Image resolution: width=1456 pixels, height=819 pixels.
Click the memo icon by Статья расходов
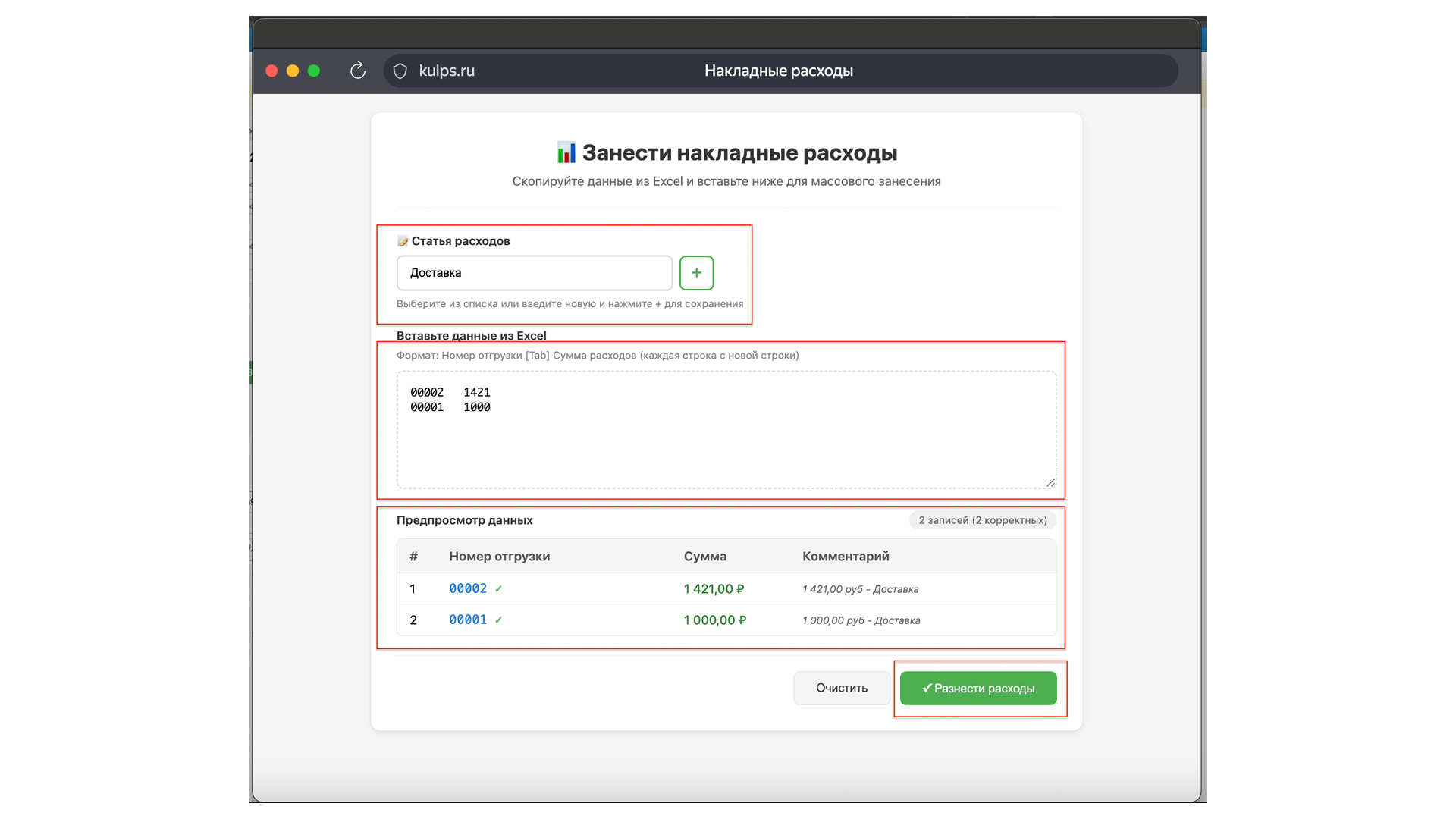[x=403, y=241]
